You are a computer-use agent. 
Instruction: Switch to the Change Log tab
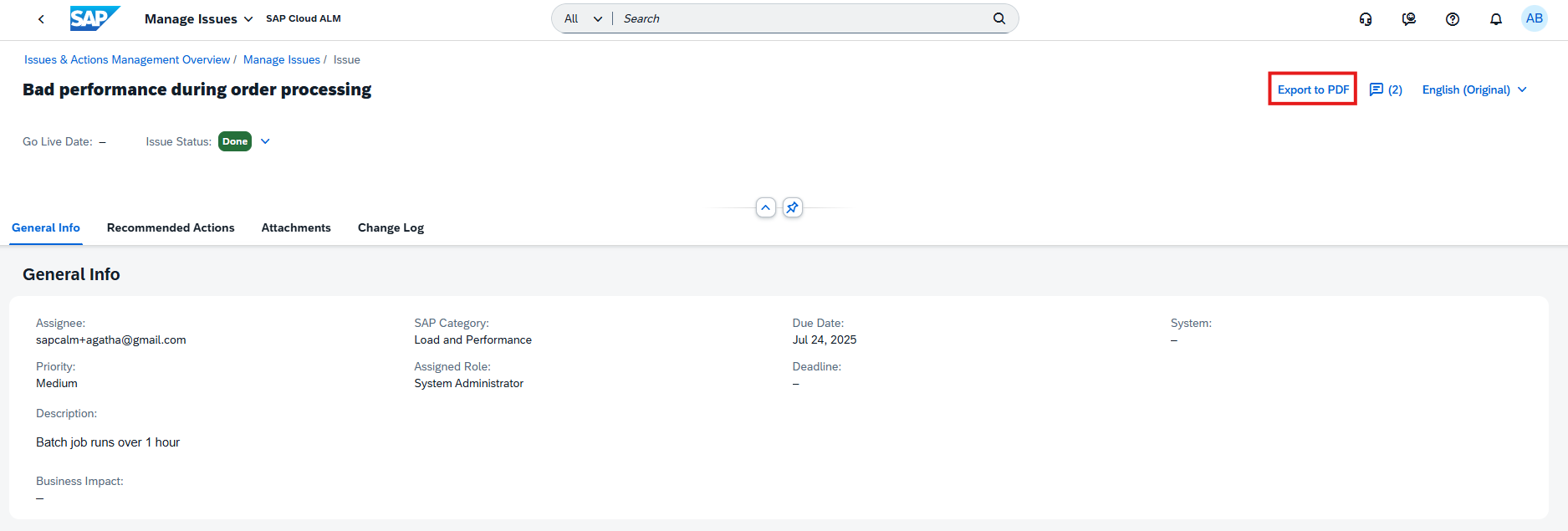pos(391,227)
